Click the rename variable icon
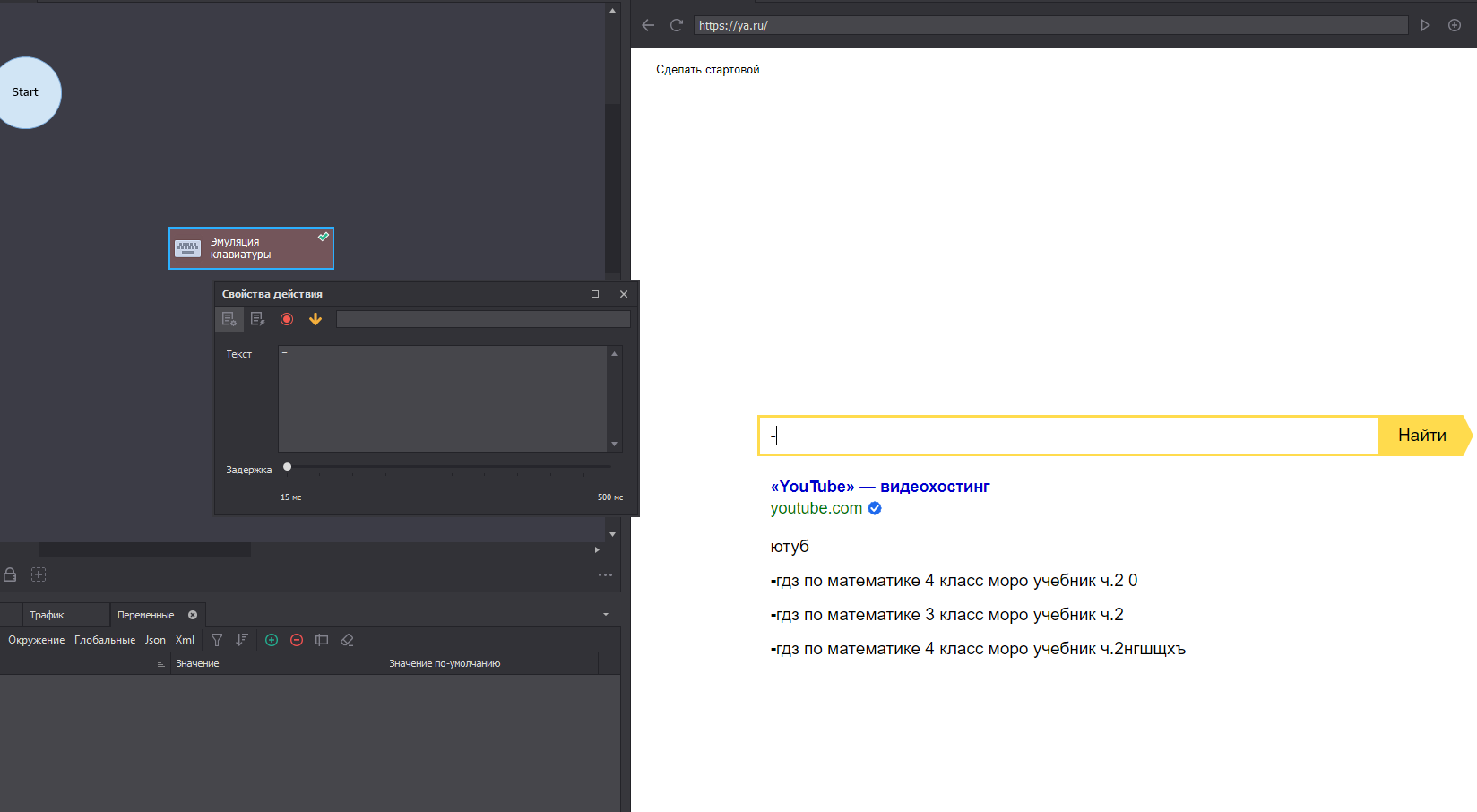This screenshot has width=1477, height=812. click(322, 640)
